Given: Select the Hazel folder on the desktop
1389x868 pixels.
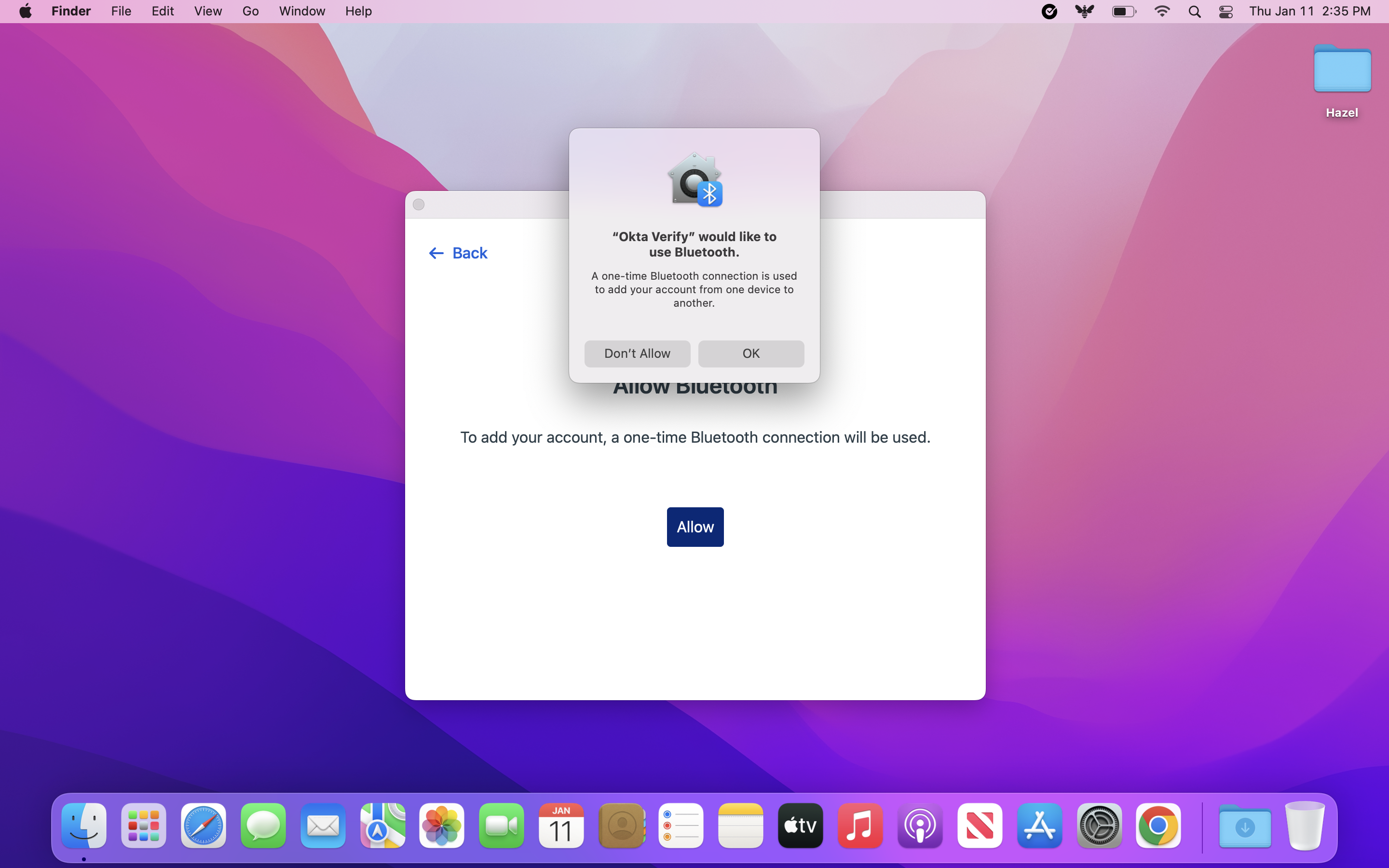Looking at the screenshot, I should [1342, 81].
